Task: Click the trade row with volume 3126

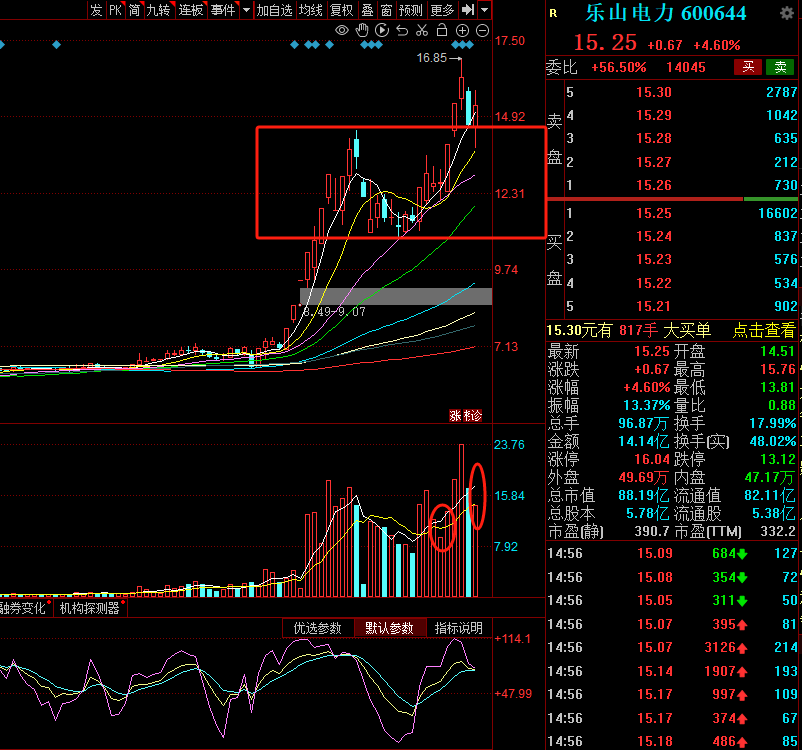Action: pos(674,648)
